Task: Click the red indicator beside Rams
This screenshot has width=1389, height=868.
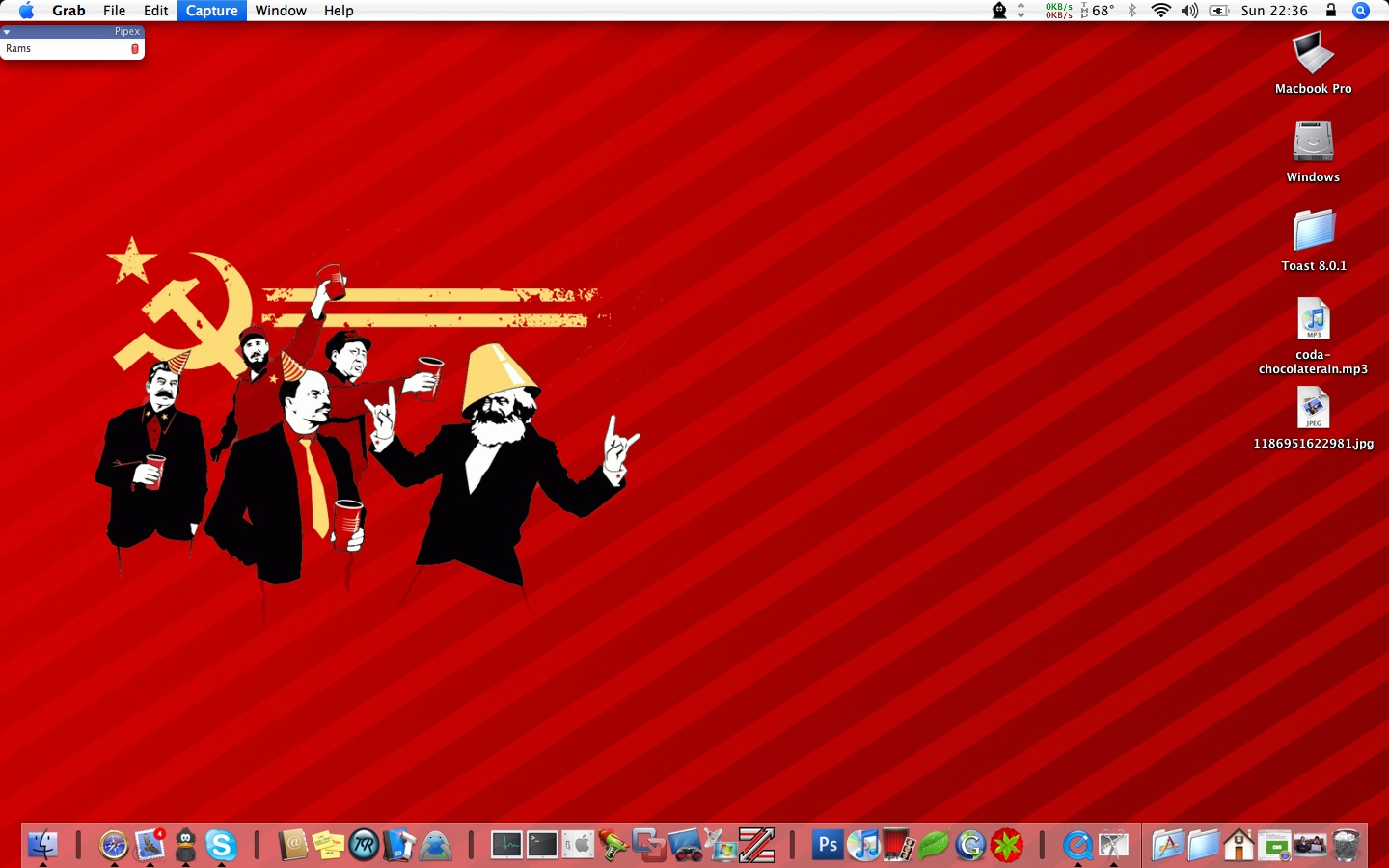Action: 135,49
